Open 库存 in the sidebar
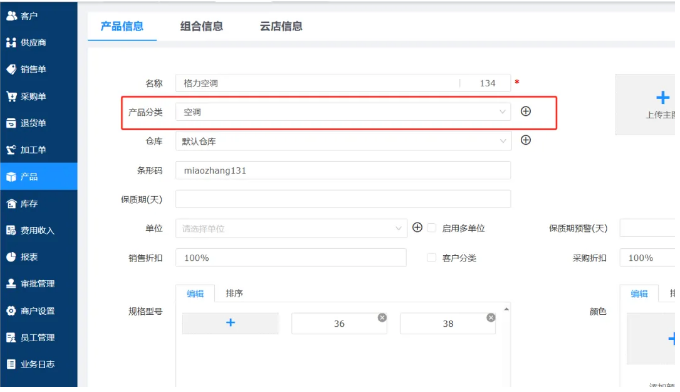 [39, 203]
